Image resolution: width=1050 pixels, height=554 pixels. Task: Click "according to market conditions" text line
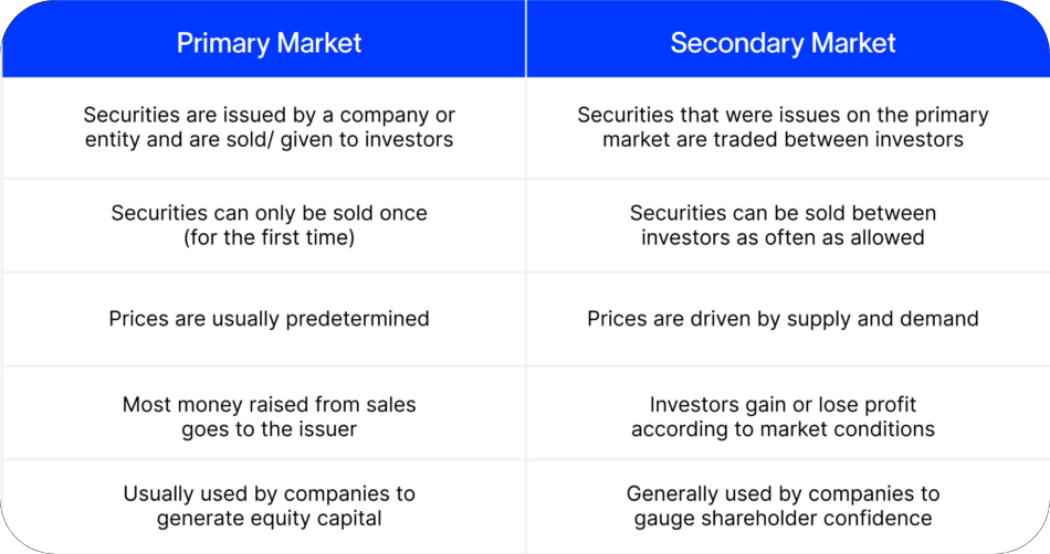tap(783, 429)
